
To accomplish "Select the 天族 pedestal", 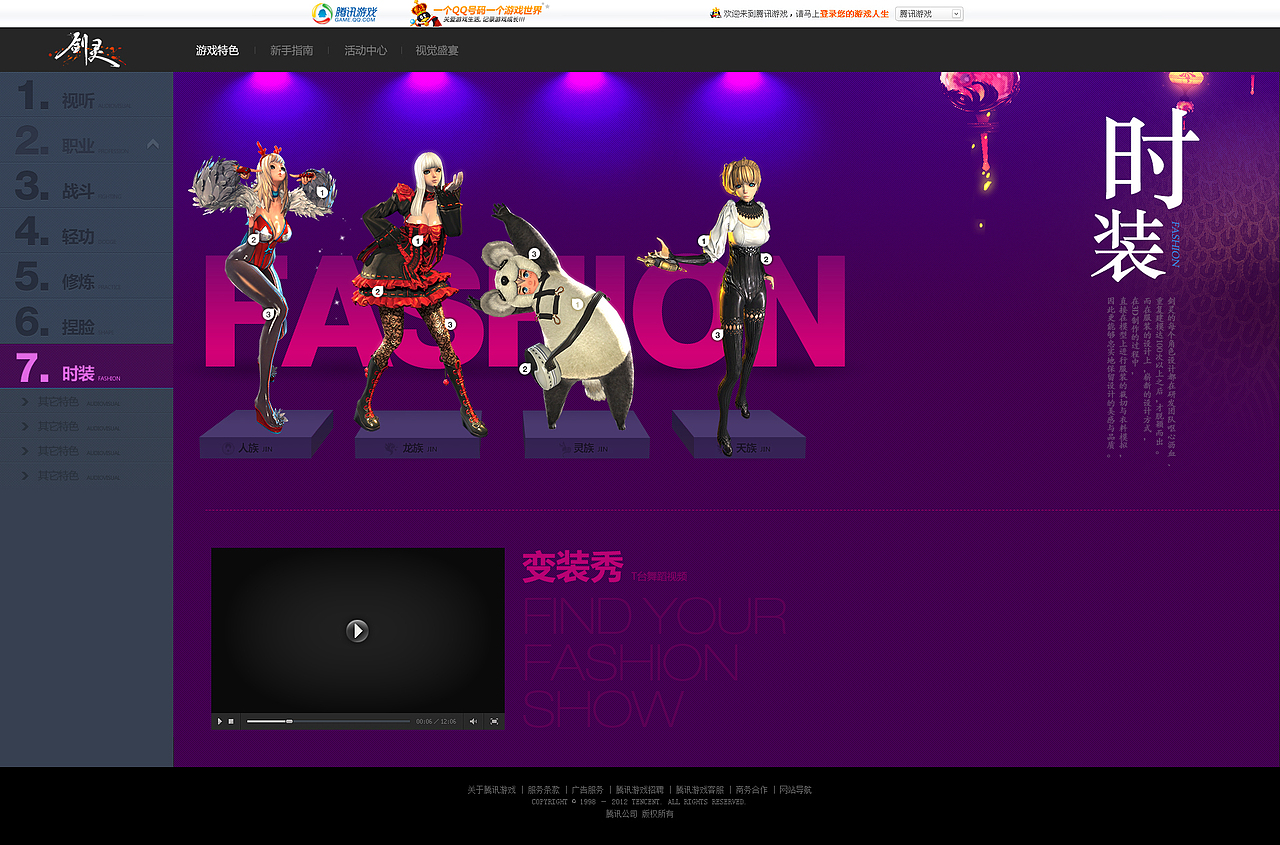I will click(739, 436).
